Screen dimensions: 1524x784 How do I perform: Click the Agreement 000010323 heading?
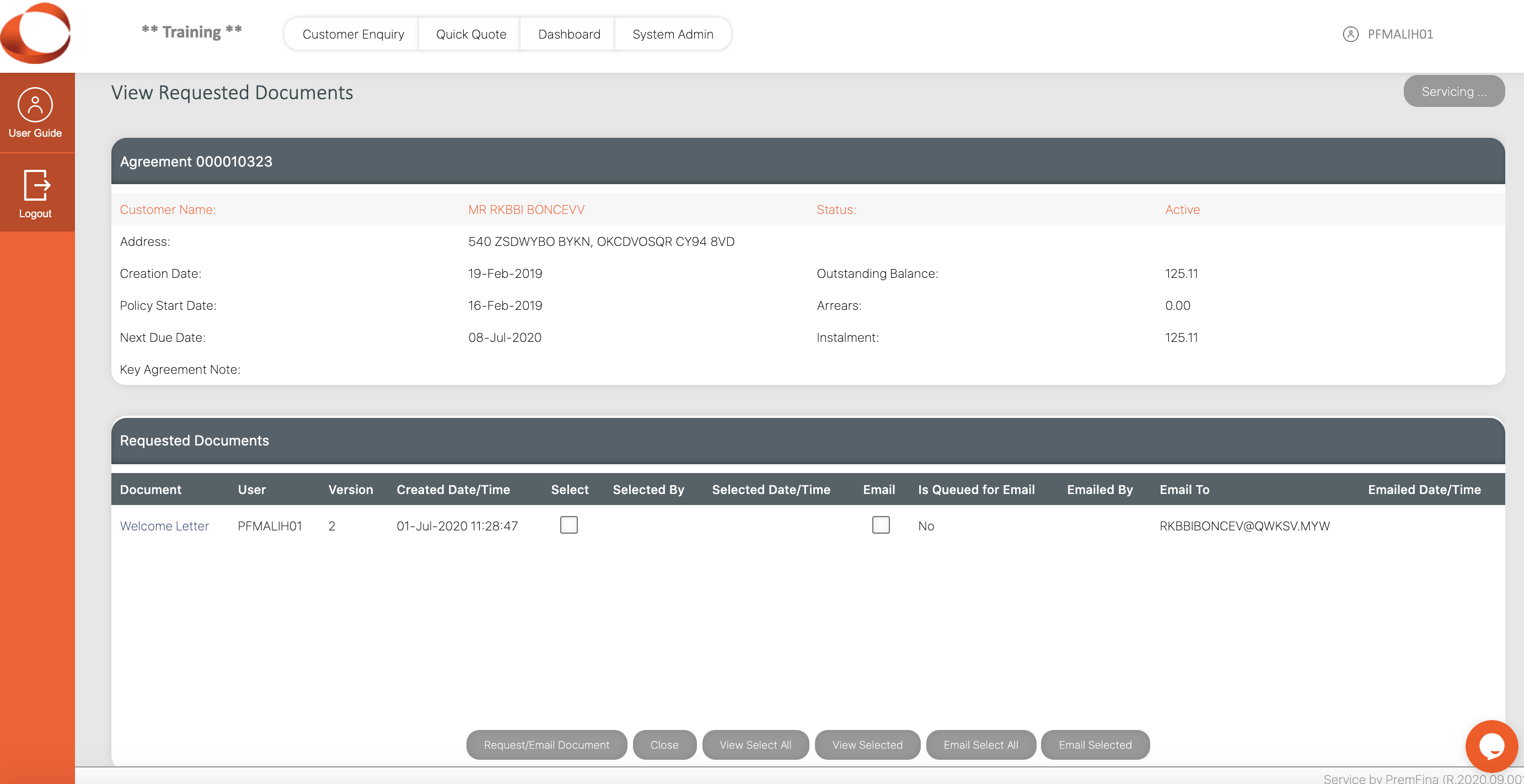(196, 162)
